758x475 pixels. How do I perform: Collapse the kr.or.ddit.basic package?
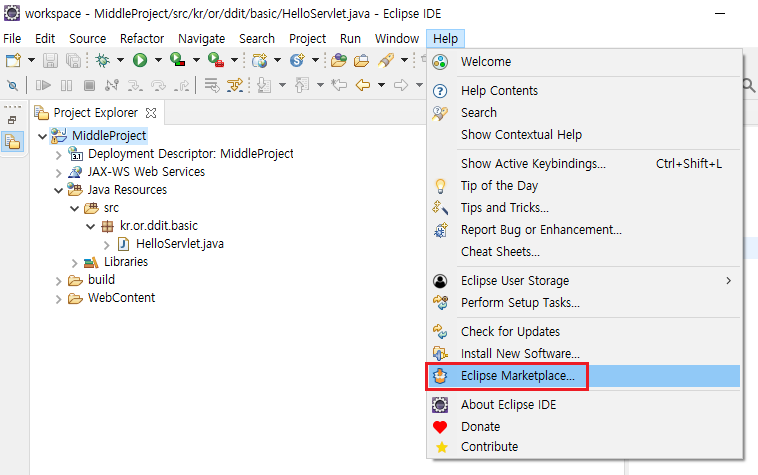tap(90, 226)
